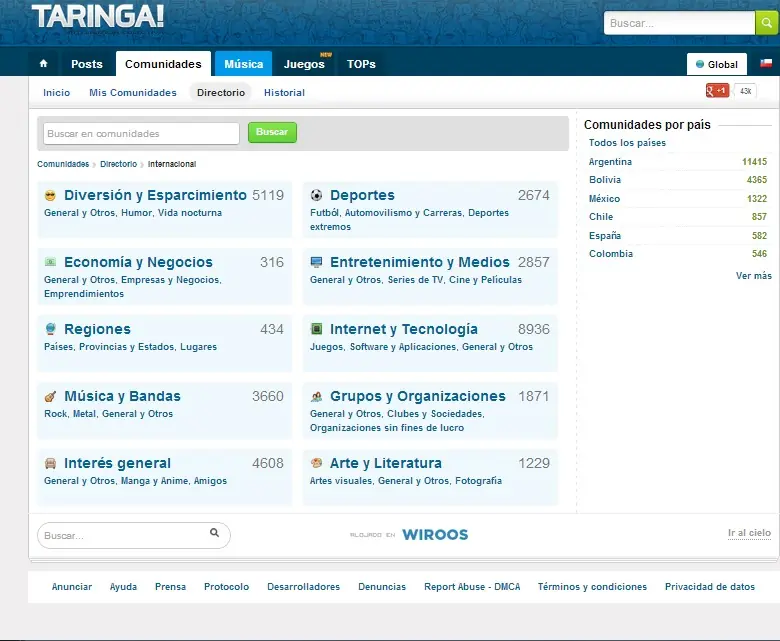Focus the Buscar en comunidades field

coord(141,134)
